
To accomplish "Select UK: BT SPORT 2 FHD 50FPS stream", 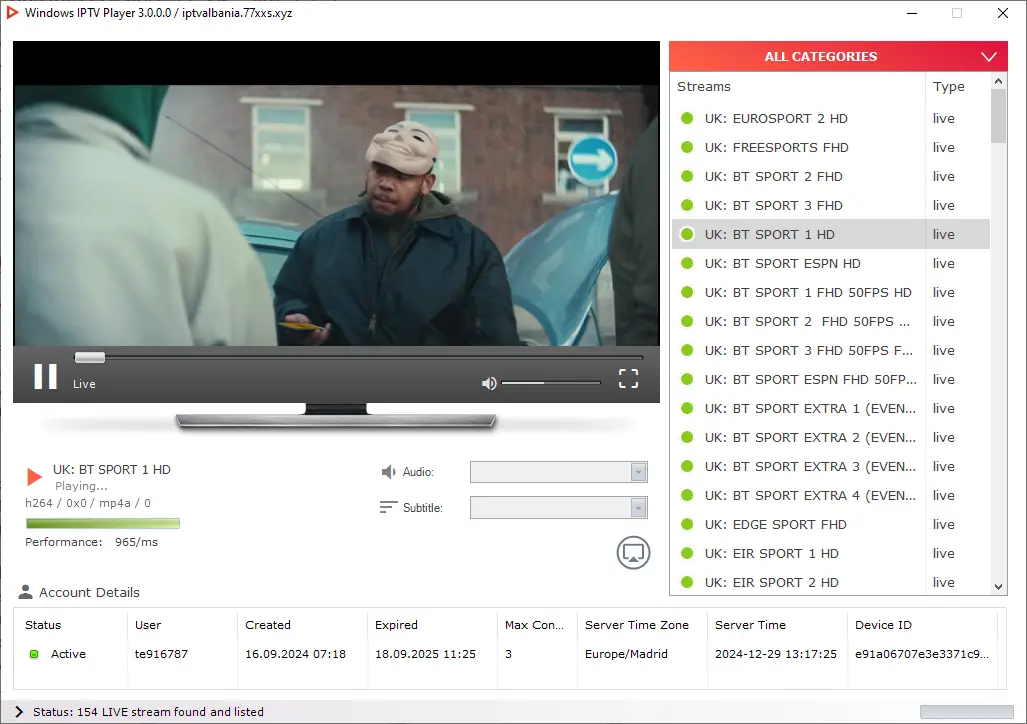I will coord(831,321).
